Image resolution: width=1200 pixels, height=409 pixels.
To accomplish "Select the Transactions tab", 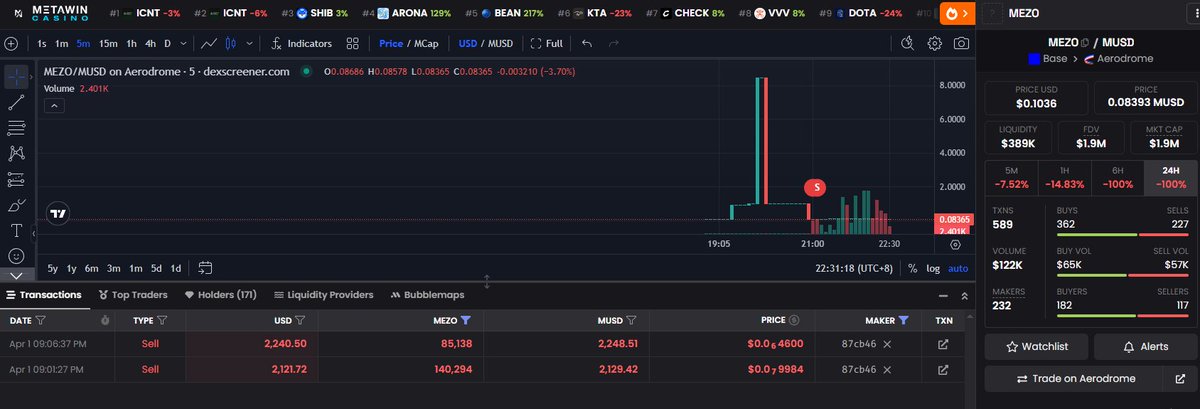I will click(43, 295).
